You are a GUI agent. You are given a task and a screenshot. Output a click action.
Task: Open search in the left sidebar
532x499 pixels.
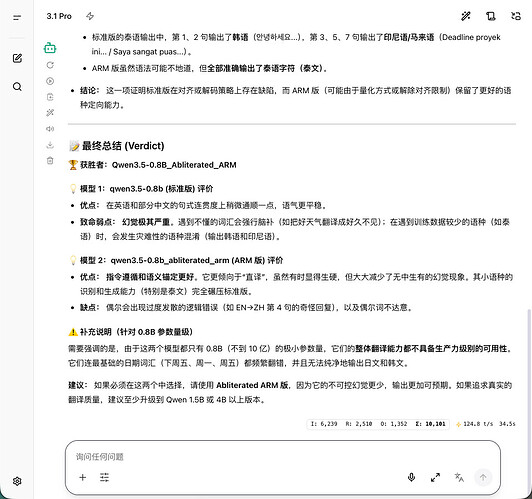17,87
